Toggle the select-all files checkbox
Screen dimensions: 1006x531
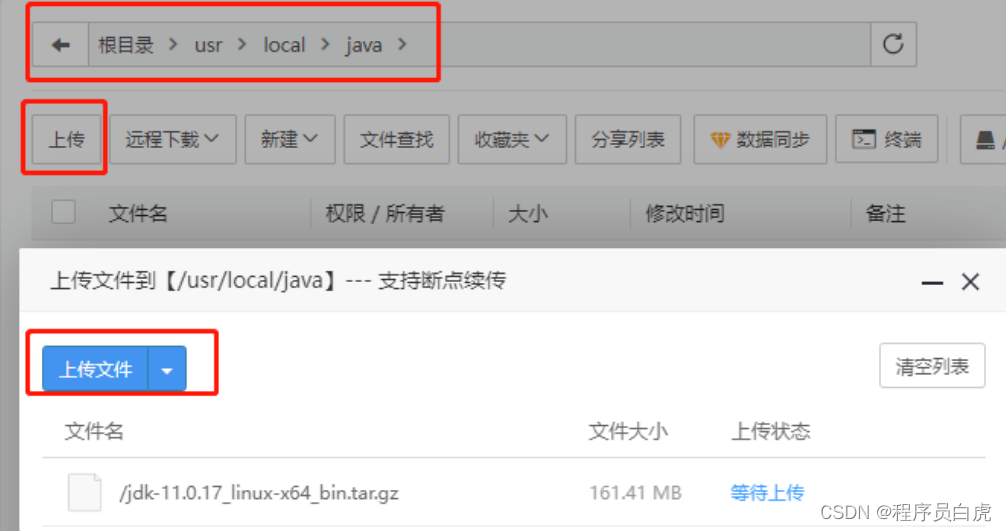(x=64, y=212)
